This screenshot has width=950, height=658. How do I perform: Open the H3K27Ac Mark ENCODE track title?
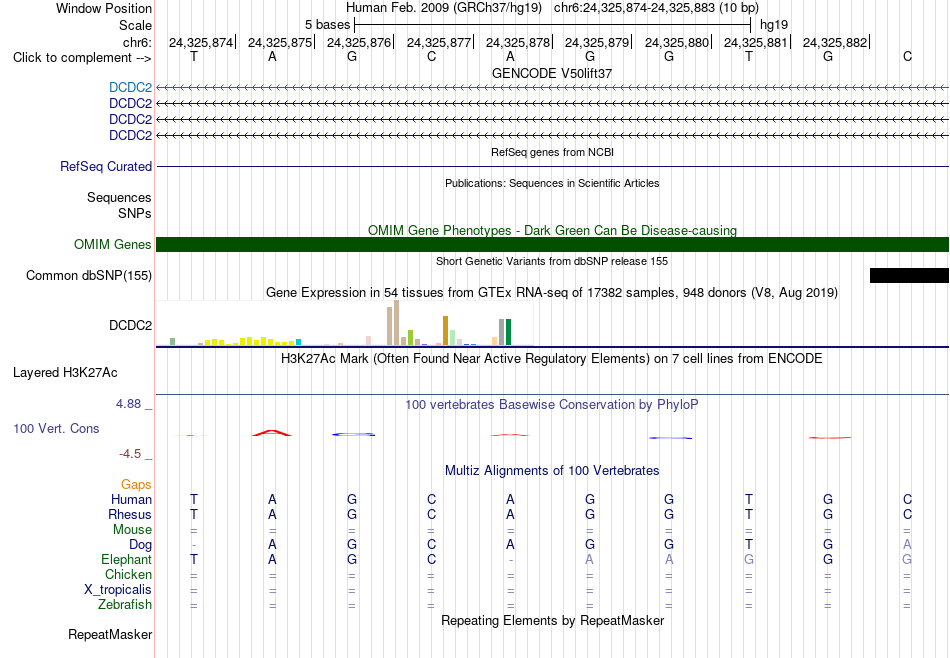[x=552, y=359]
